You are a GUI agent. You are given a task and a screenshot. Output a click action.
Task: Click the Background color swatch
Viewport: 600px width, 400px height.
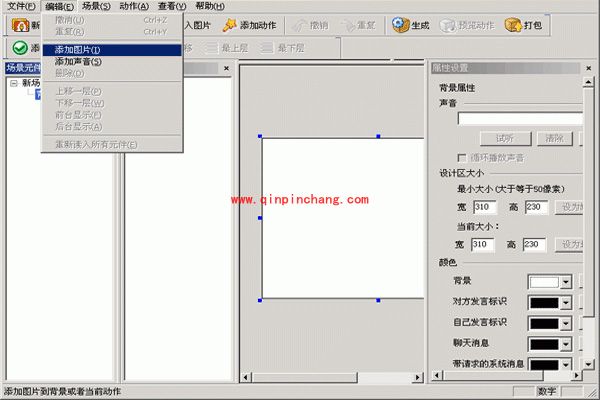[544, 282]
